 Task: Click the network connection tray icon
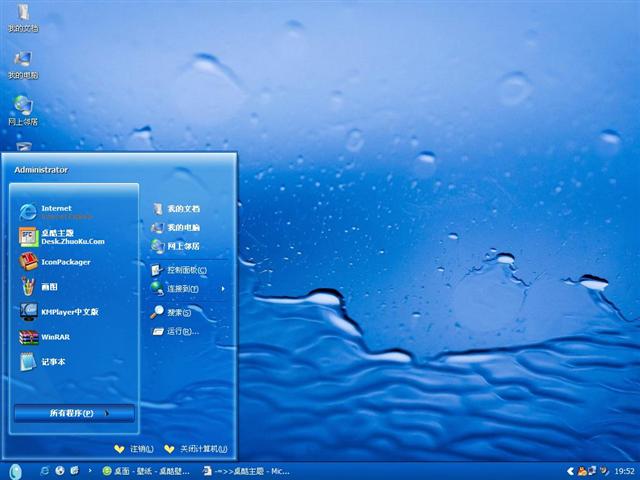(x=591, y=471)
